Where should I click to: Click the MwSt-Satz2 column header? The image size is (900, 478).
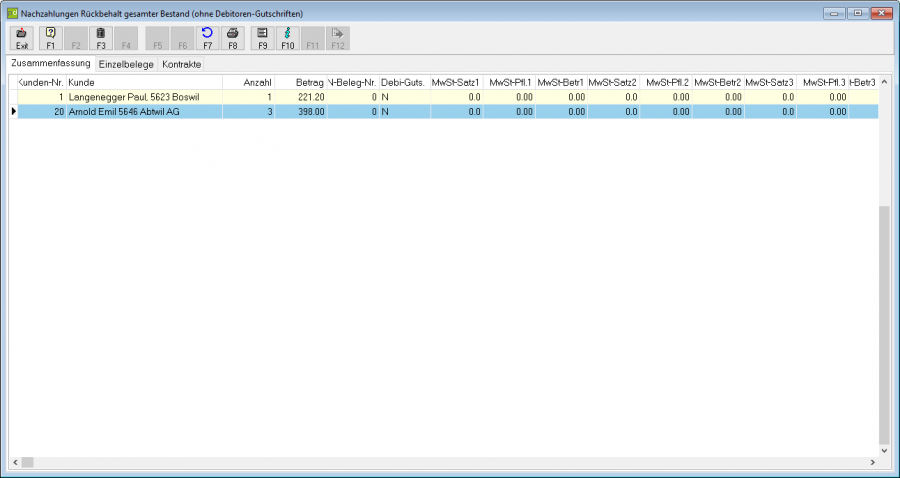tap(614, 83)
